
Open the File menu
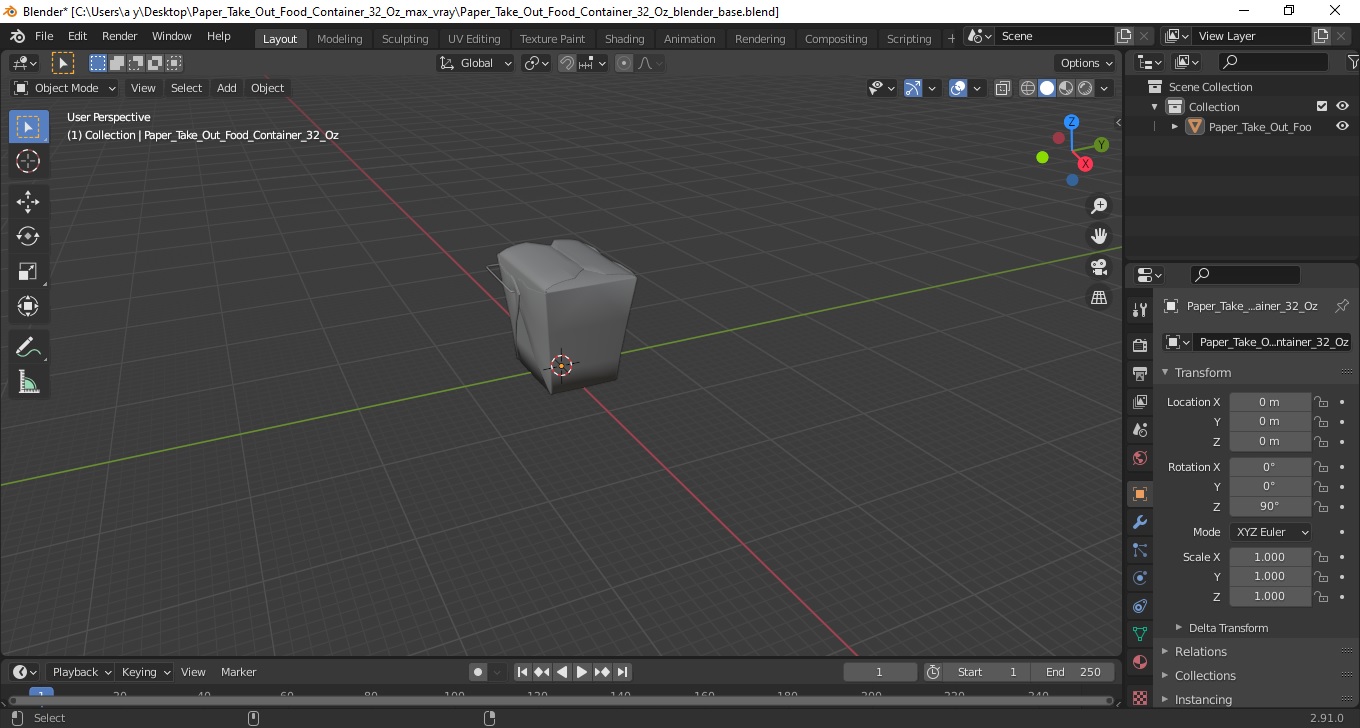point(44,36)
